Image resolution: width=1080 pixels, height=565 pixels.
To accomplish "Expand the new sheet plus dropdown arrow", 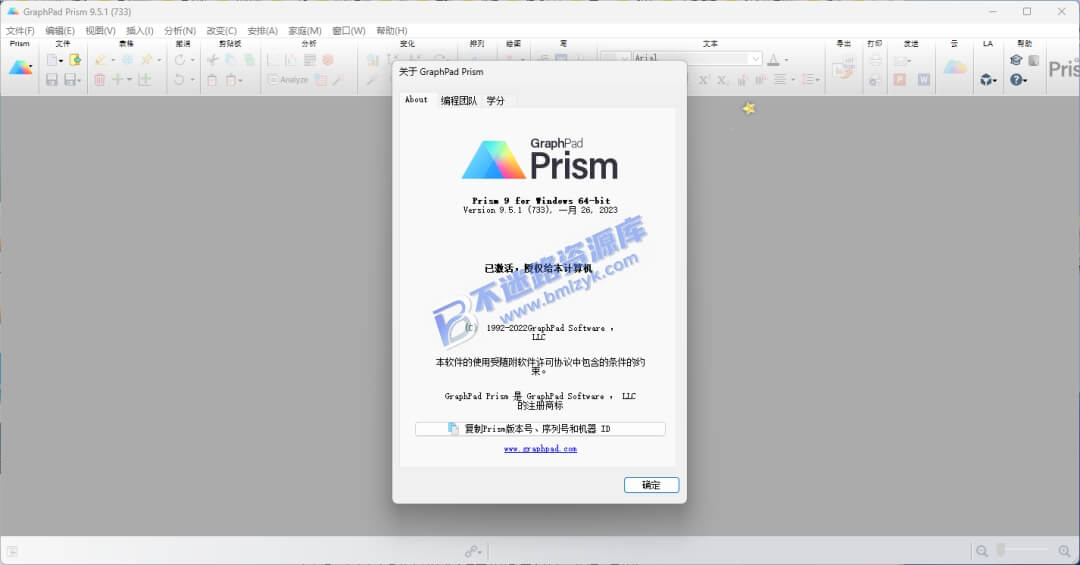I will [x=129, y=80].
